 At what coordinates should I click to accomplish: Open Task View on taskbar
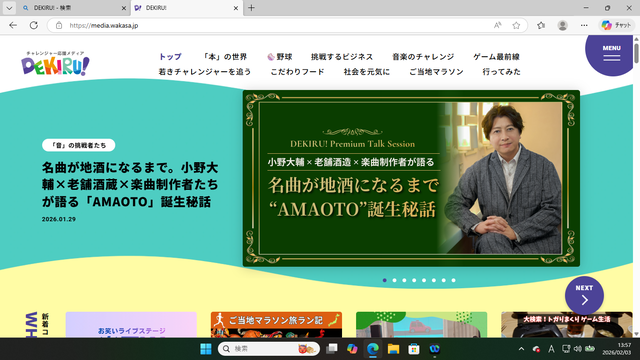(x=332, y=349)
